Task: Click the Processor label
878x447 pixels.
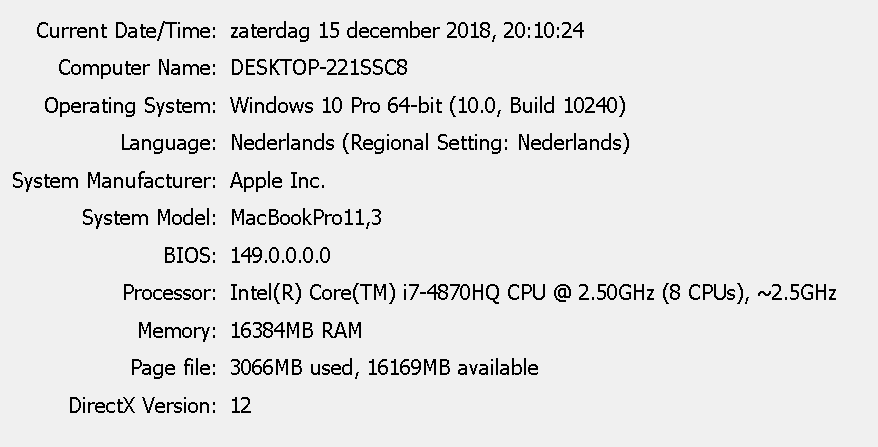Action: pyautogui.click(x=169, y=293)
